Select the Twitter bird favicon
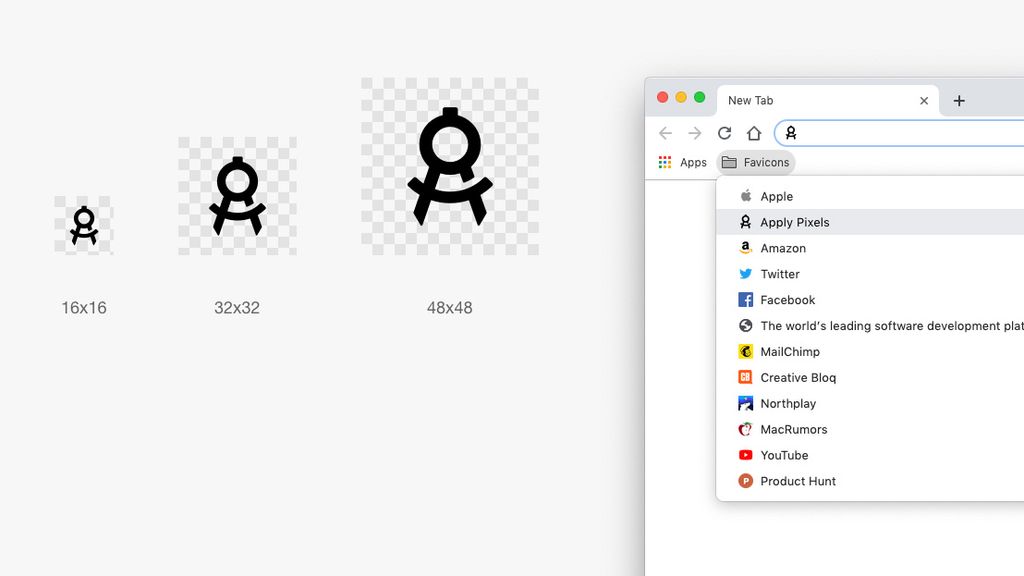Screen dimensions: 1024x576 pos(746,274)
